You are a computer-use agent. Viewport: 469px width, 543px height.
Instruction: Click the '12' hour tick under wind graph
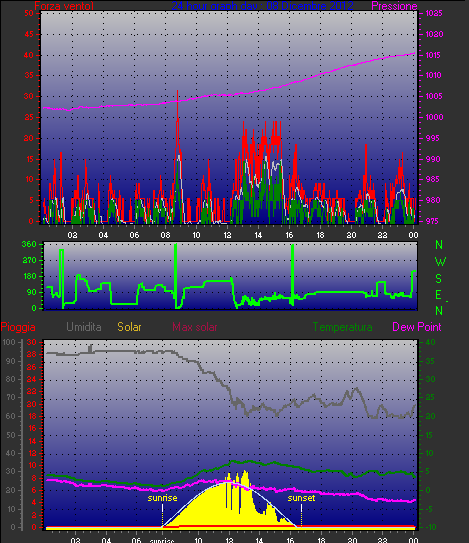coord(227,235)
